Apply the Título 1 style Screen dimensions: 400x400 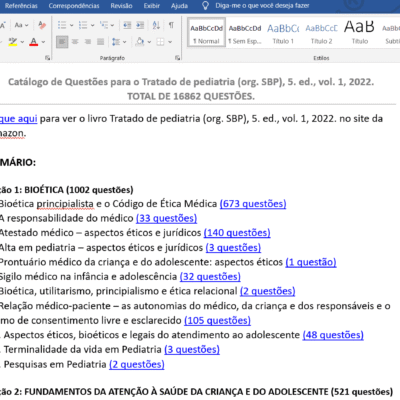click(x=283, y=33)
